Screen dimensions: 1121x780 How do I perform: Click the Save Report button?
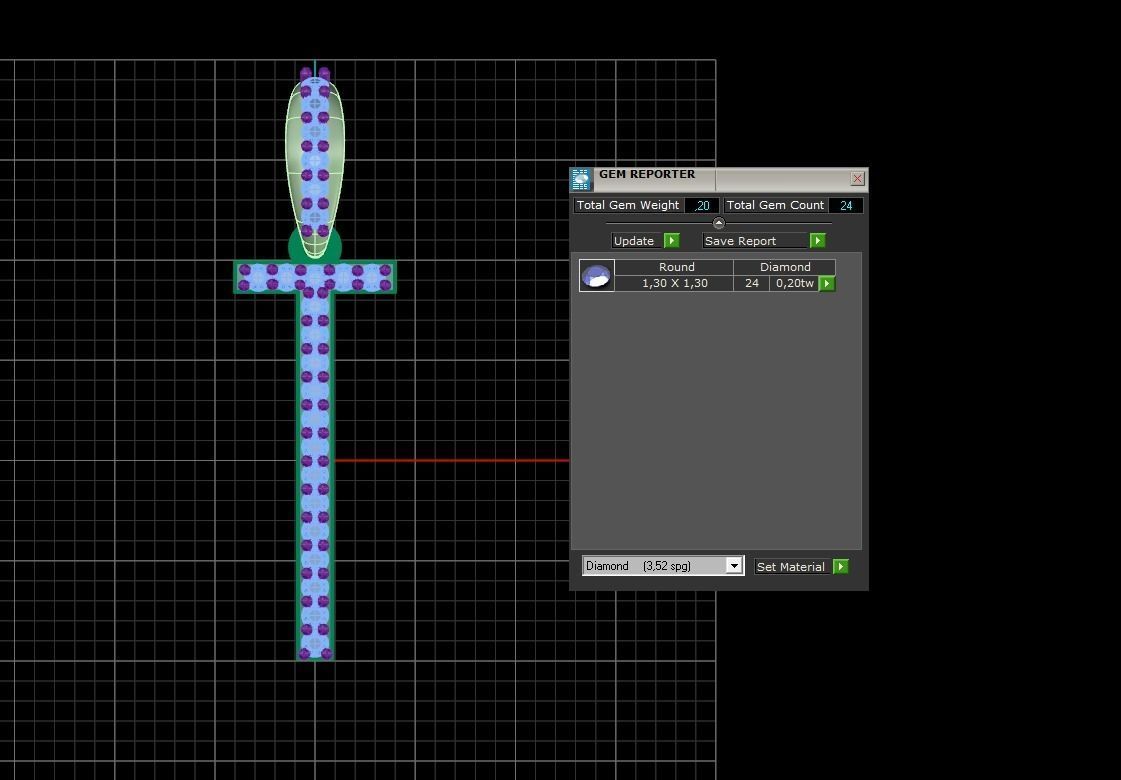coord(756,241)
